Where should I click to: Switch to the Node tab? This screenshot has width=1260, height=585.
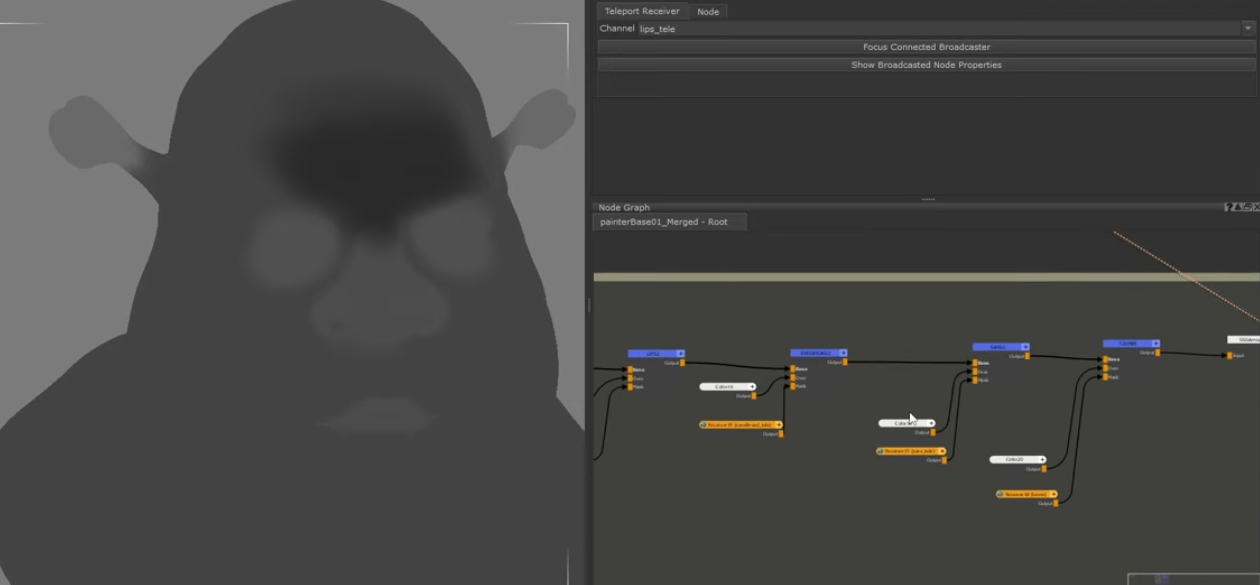coord(708,12)
